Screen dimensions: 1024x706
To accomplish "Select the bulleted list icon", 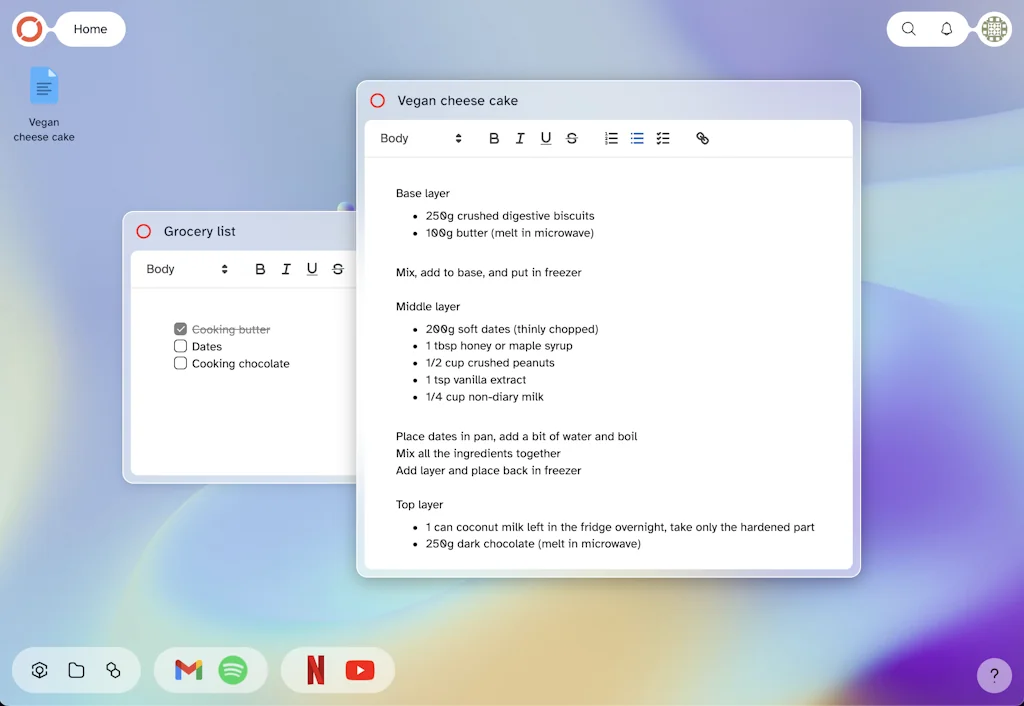I will (x=637, y=139).
